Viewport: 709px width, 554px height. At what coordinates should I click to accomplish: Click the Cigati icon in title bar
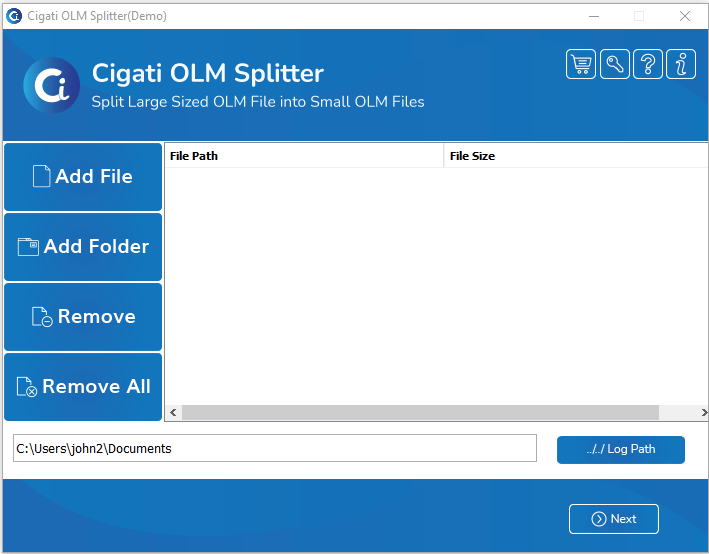point(14,16)
